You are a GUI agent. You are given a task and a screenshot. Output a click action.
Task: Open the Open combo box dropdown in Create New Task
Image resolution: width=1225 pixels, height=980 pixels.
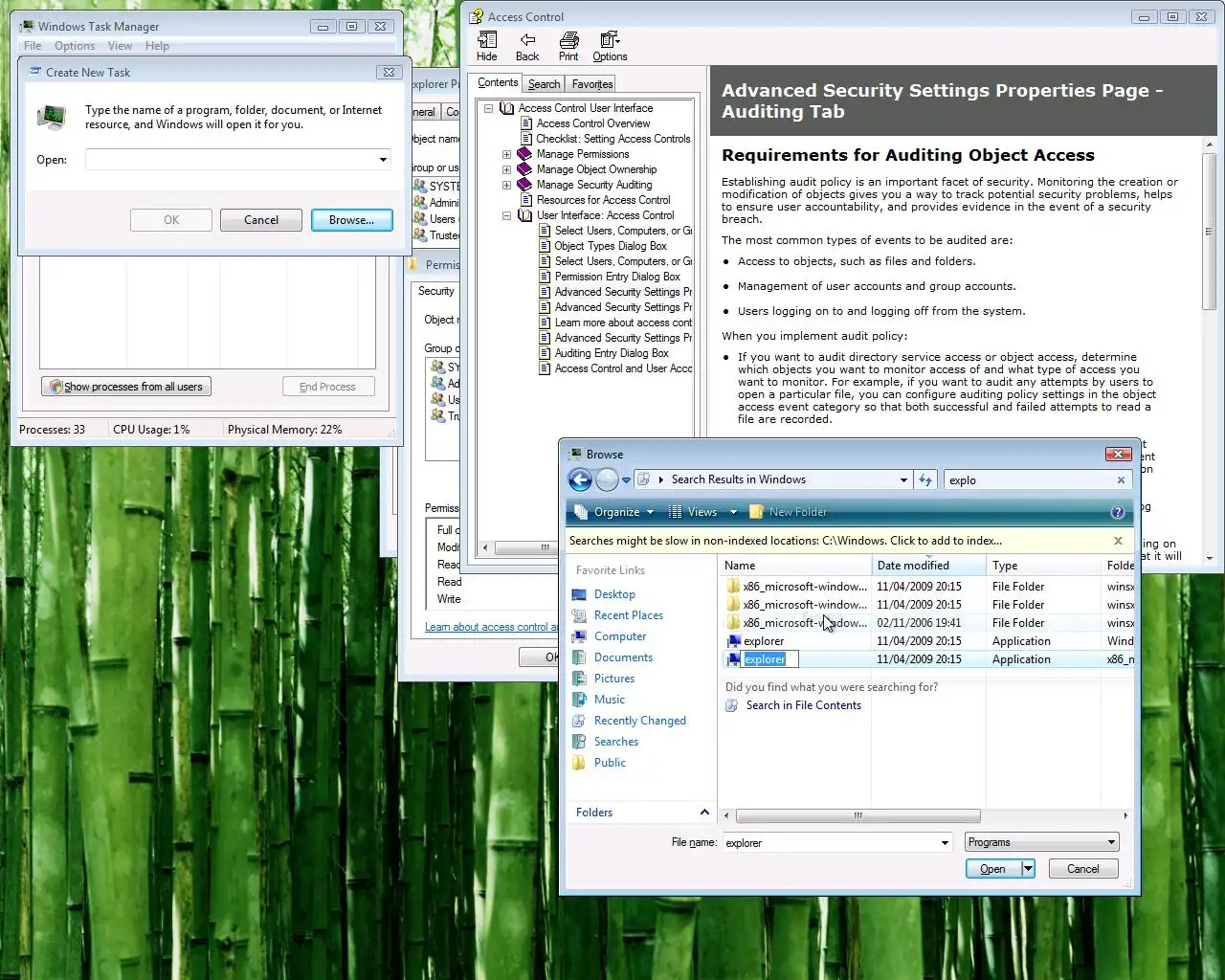(x=383, y=160)
